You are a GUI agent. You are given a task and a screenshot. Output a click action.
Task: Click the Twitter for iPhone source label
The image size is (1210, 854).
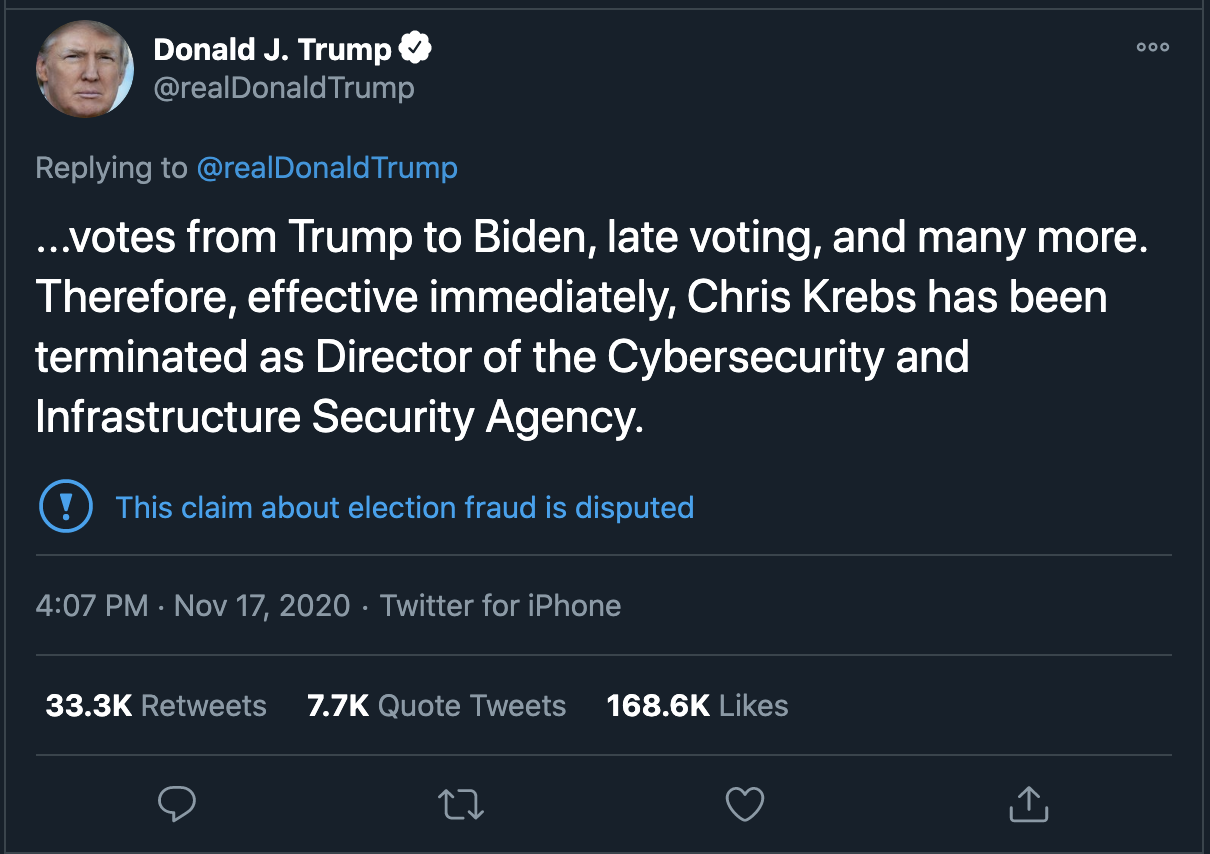(500, 605)
